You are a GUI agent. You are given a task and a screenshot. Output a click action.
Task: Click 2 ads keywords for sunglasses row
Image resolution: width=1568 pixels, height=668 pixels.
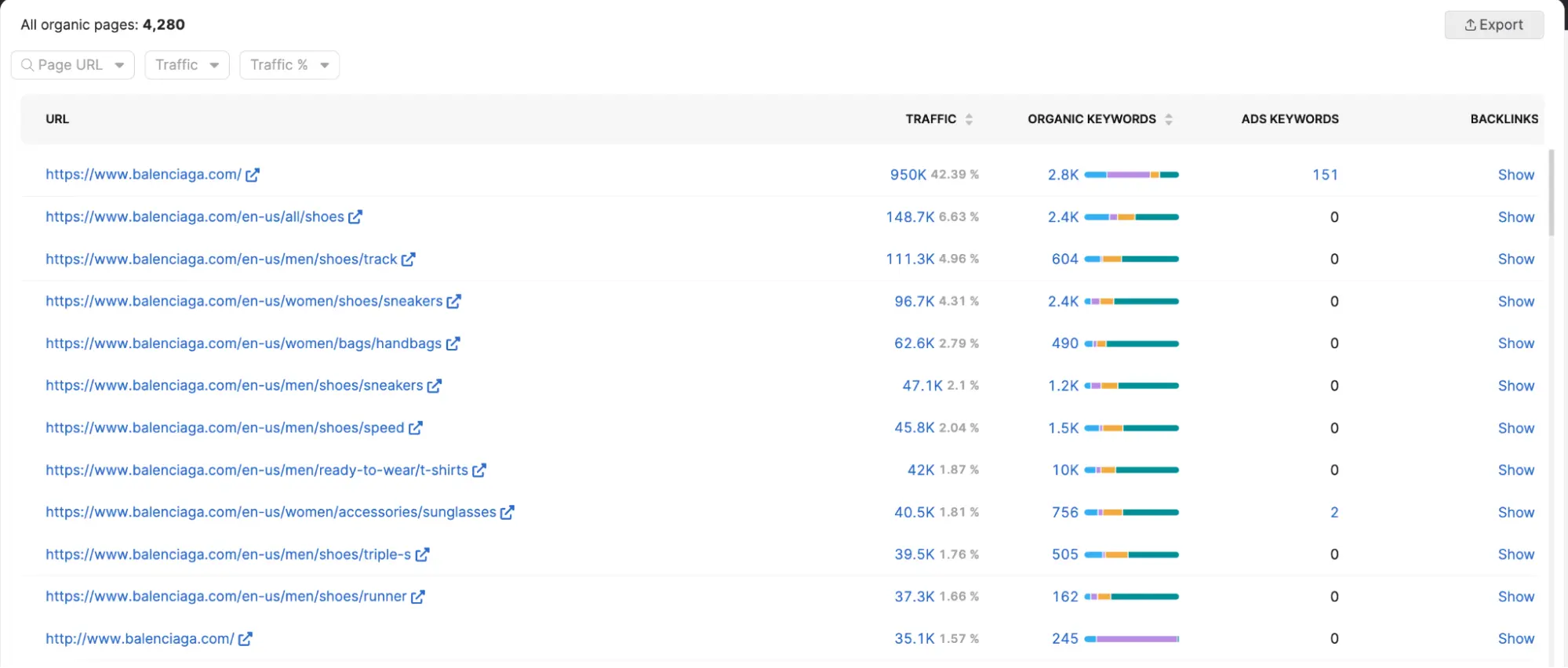[x=1334, y=513]
